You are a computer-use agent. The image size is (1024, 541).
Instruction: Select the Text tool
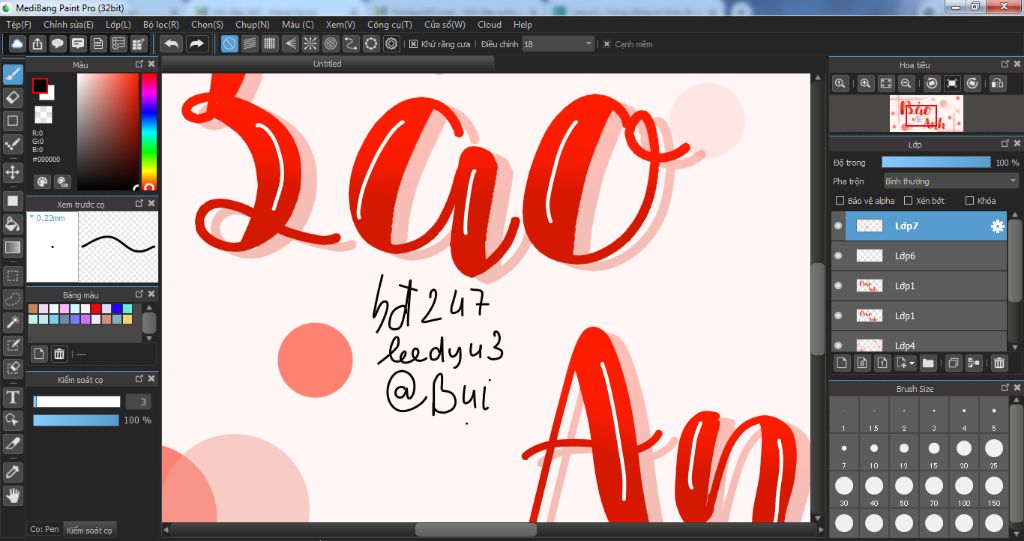13,397
